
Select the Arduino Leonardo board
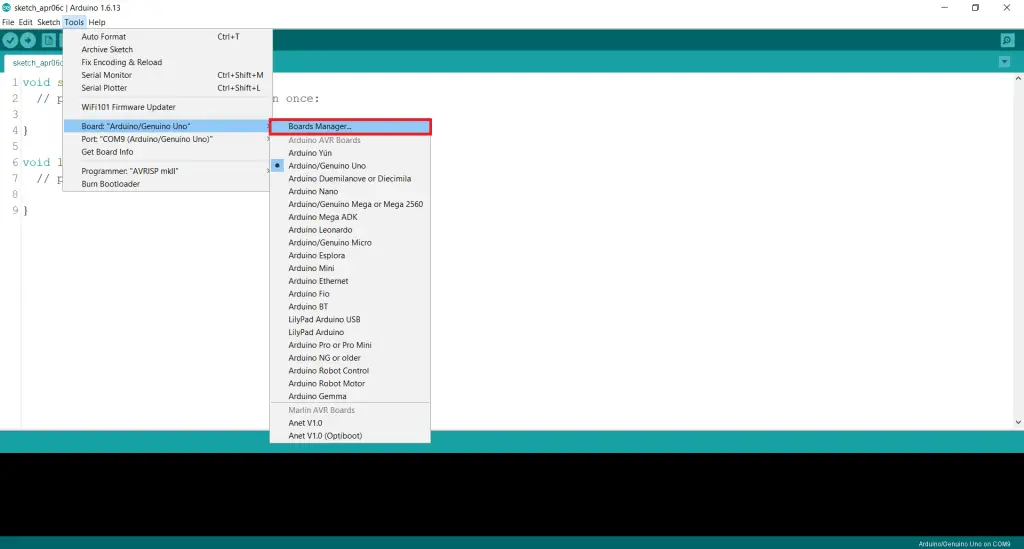351,230
